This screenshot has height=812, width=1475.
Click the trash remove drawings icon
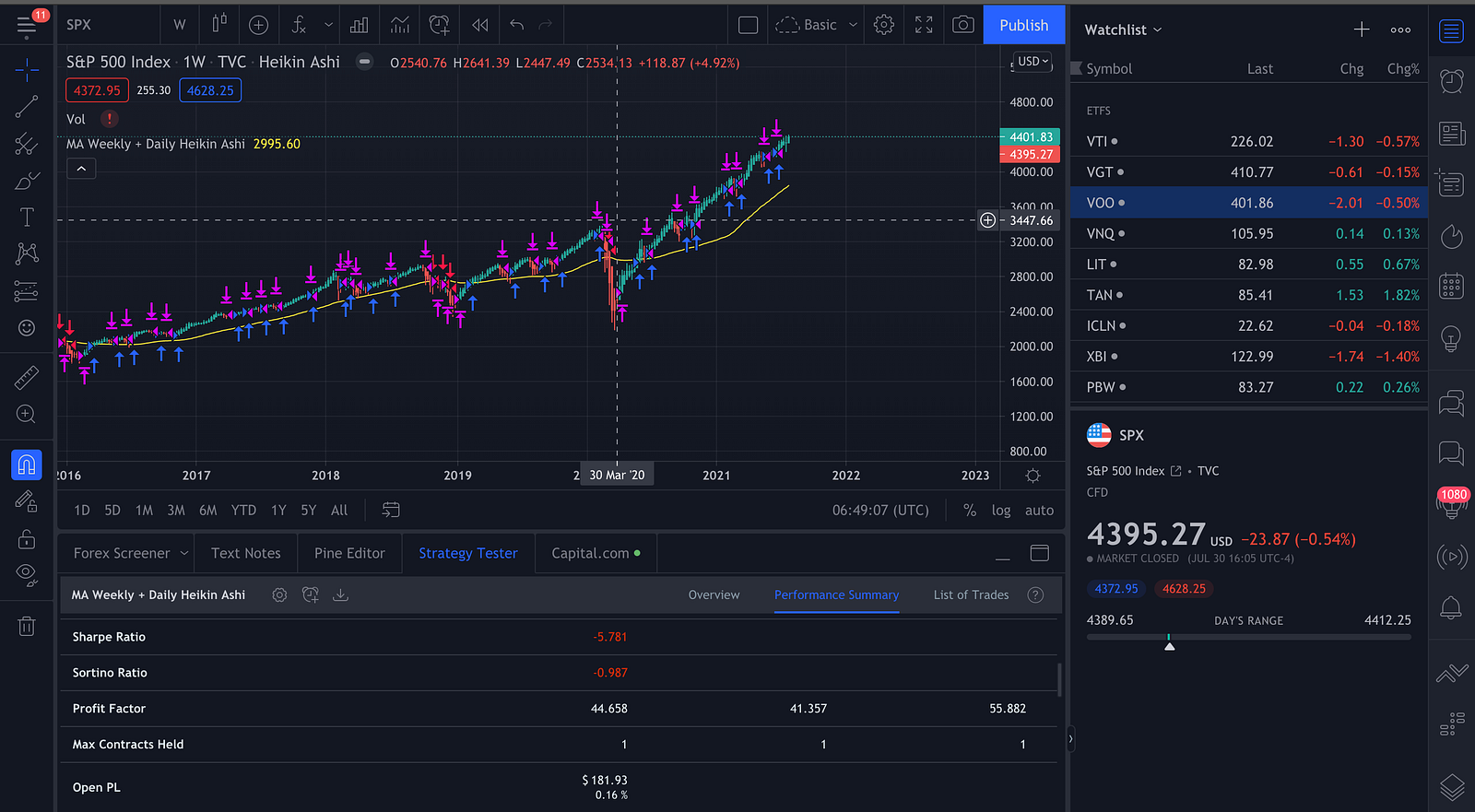(27, 627)
